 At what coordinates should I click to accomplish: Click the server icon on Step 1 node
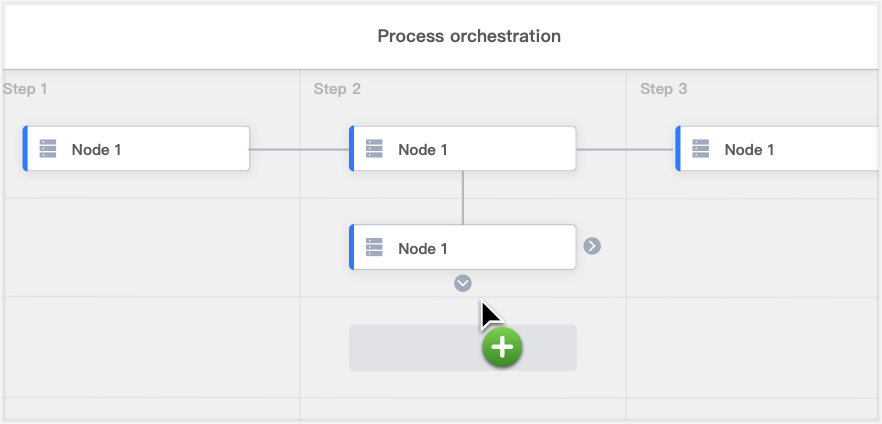coord(48,149)
